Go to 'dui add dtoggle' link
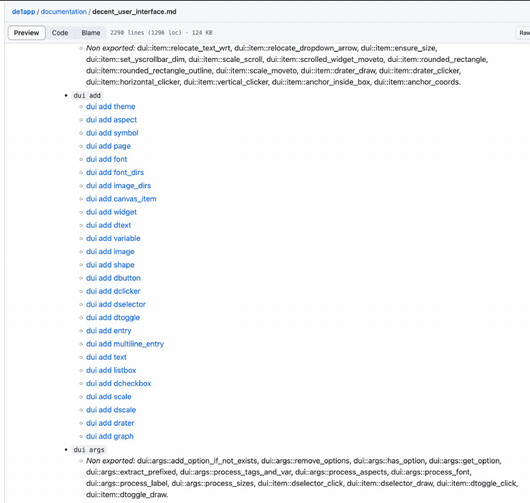Viewport: 530px width, 503px height. [113, 317]
